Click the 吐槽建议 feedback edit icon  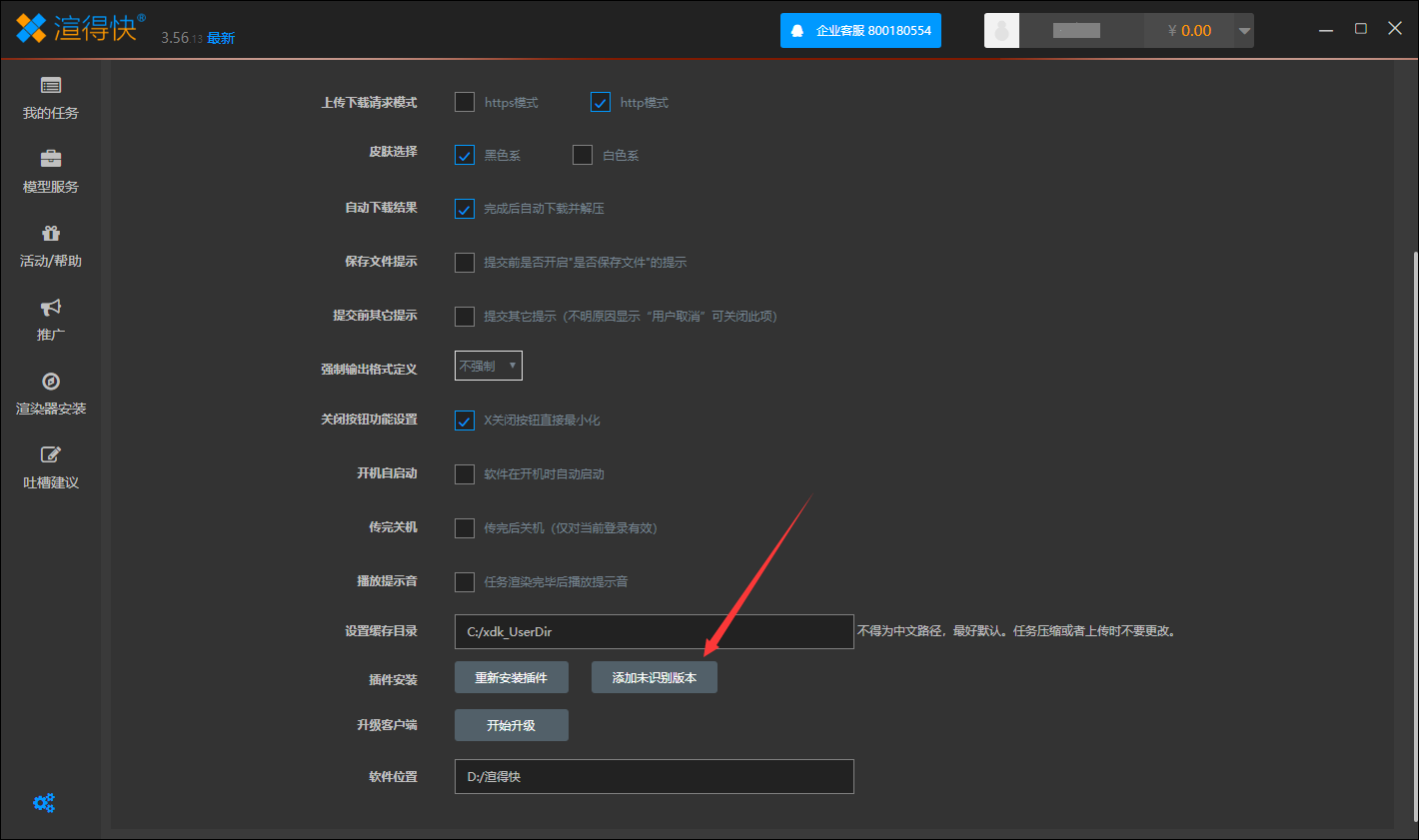pyautogui.click(x=51, y=454)
